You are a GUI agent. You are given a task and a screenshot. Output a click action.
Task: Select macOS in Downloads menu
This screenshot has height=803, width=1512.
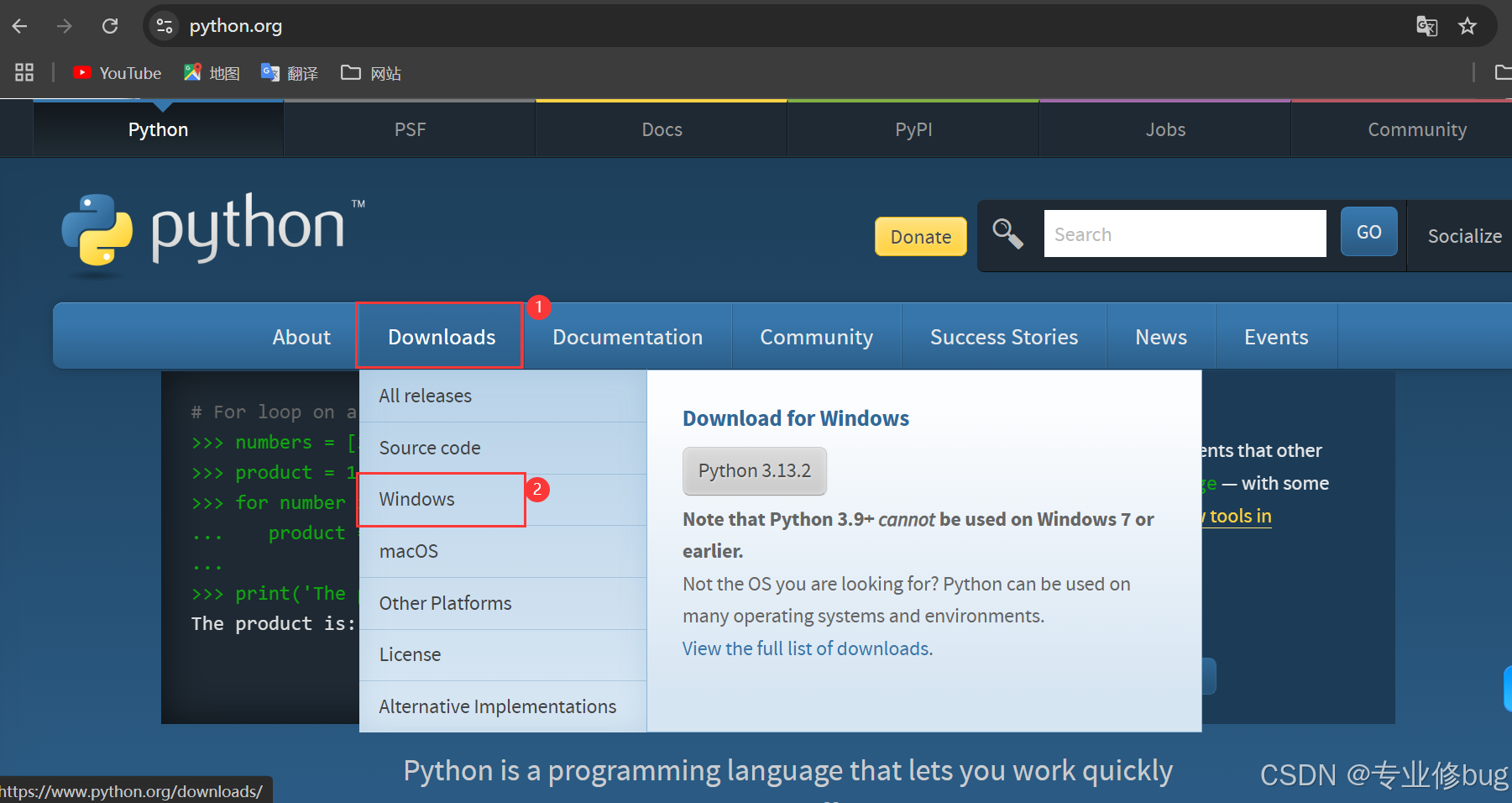tap(503, 552)
